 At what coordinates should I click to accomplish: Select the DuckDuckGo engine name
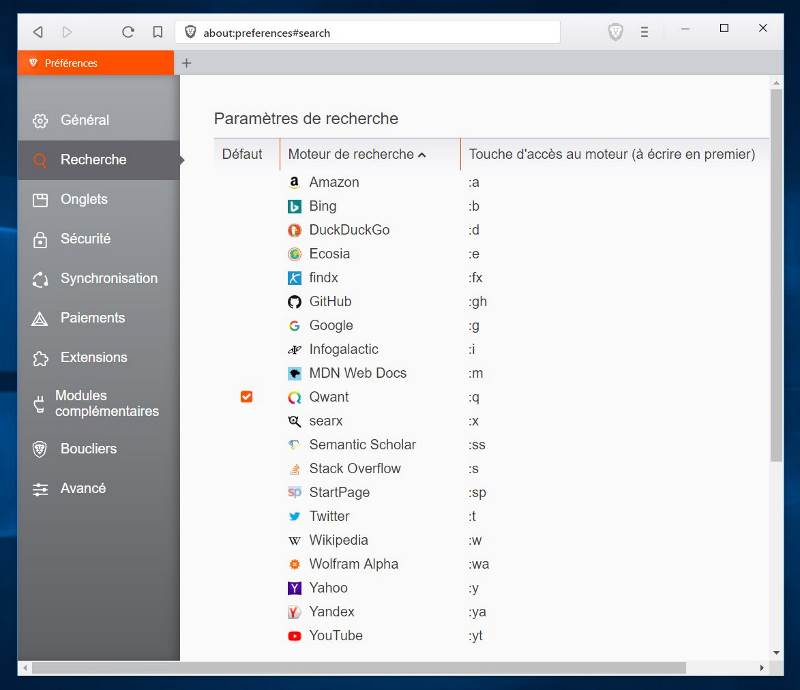click(349, 230)
